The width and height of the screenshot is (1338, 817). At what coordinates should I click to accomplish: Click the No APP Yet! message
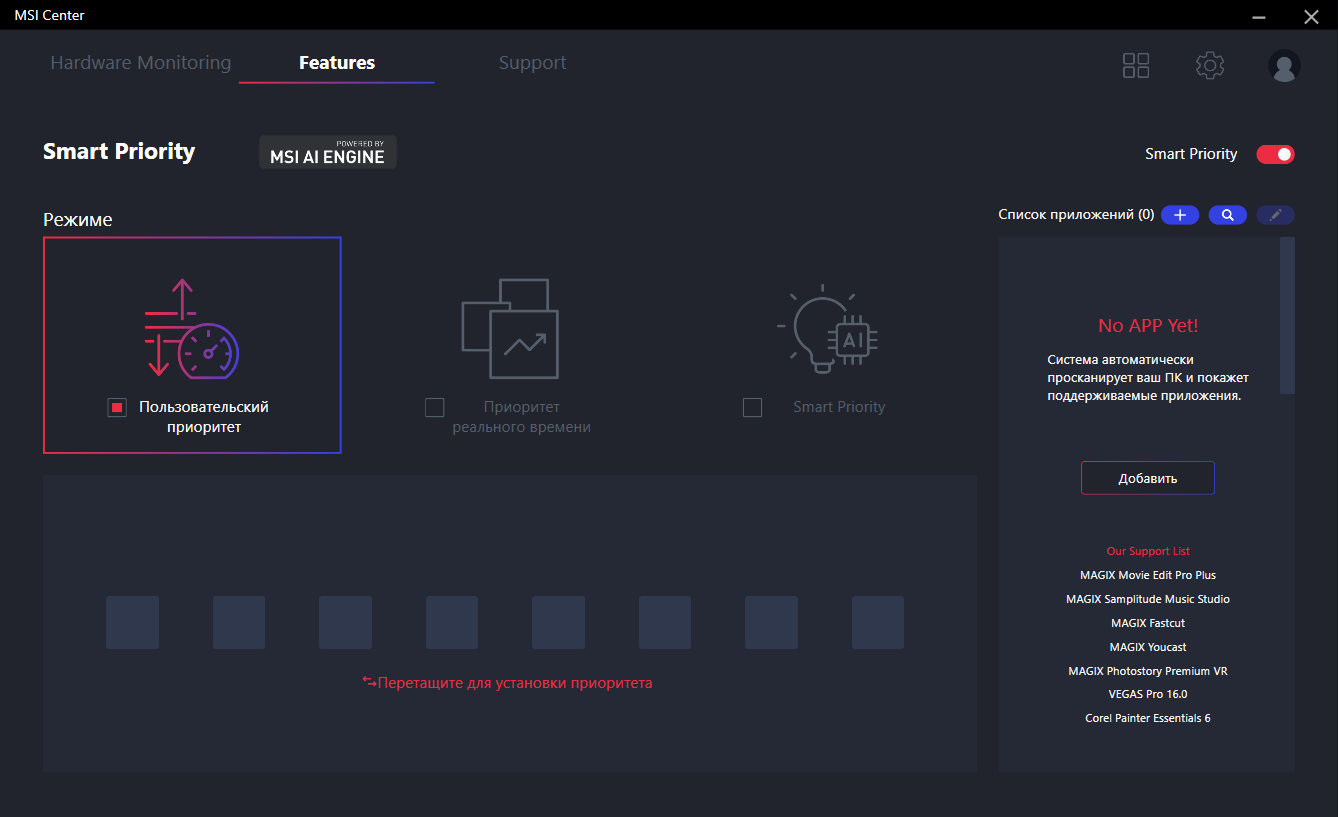[1148, 326]
